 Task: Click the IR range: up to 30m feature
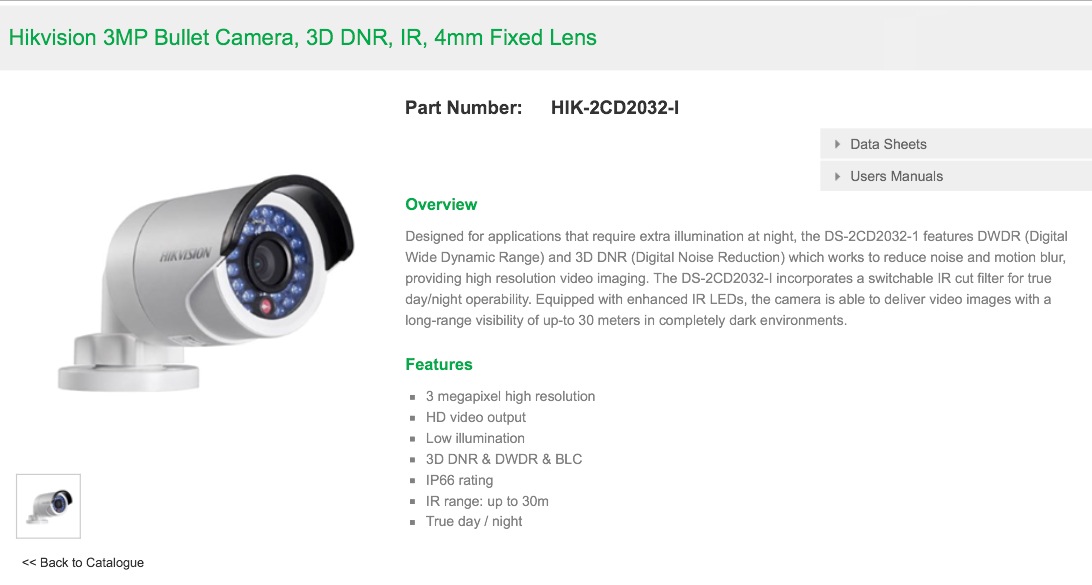click(488, 501)
